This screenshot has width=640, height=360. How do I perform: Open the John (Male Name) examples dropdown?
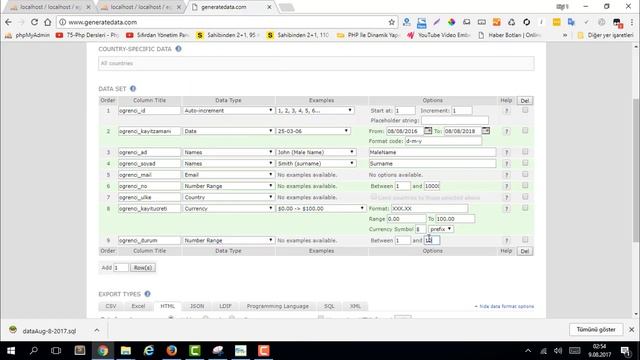point(316,152)
